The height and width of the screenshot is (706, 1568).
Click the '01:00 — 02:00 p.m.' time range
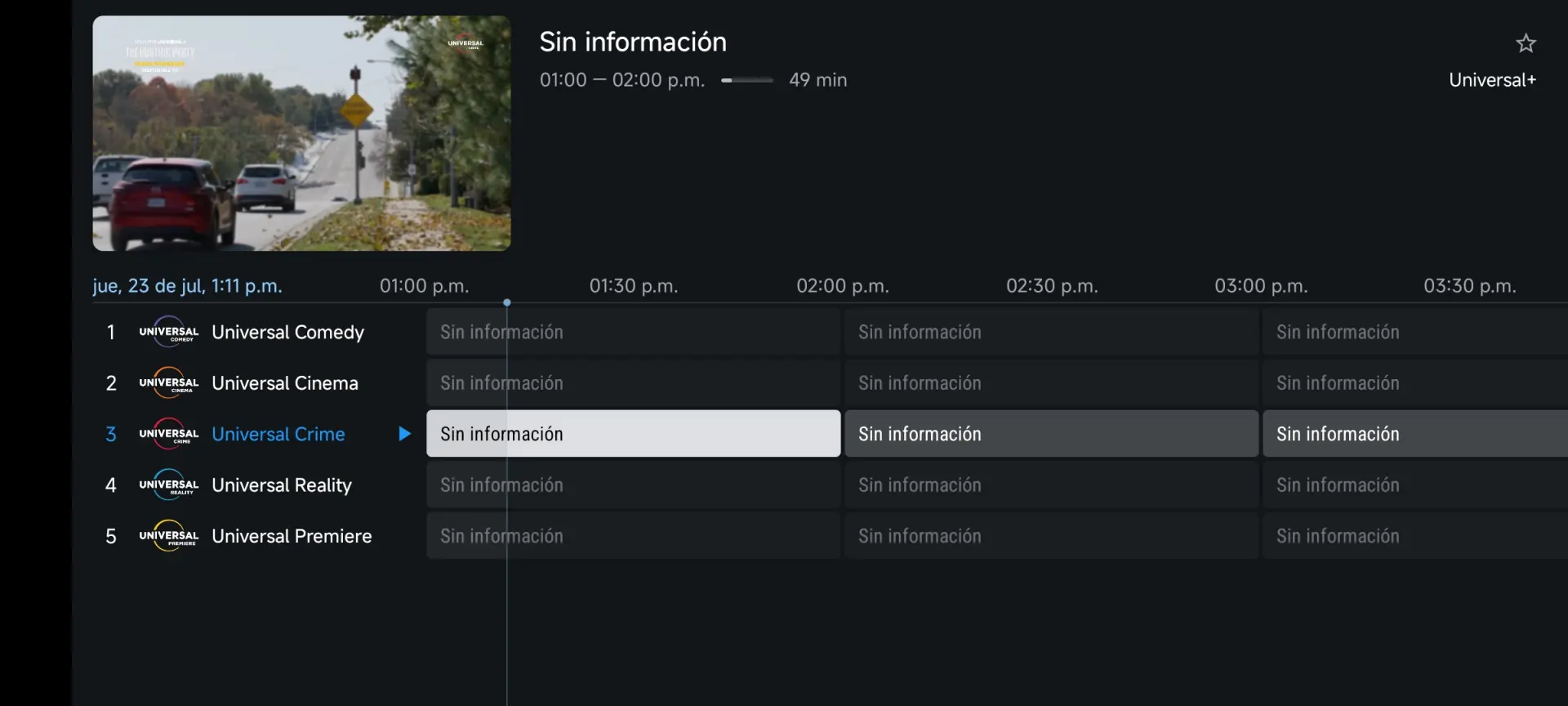click(x=621, y=80)
